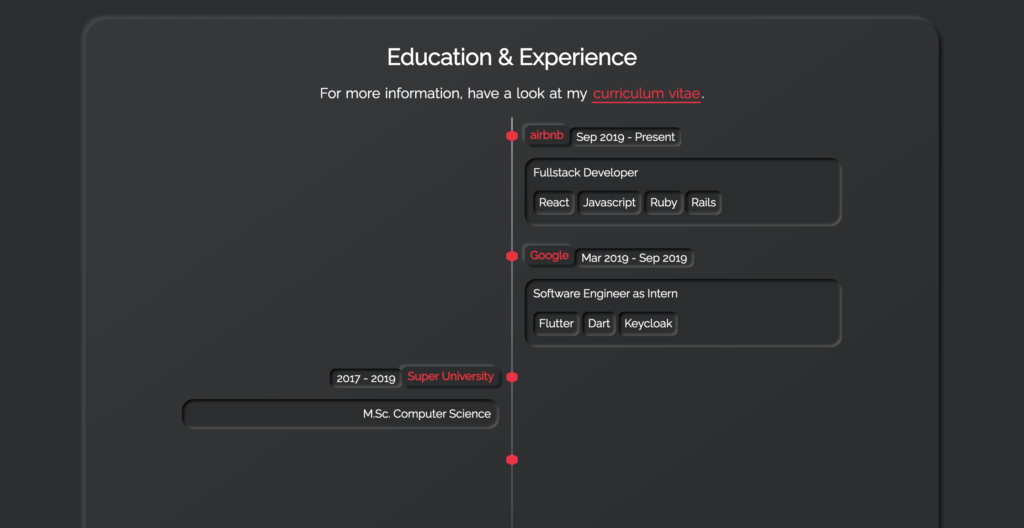The height and width of the screenshot is (528, 1024).
Task: Select the Javascript skill tag
Action: [609, 203]
